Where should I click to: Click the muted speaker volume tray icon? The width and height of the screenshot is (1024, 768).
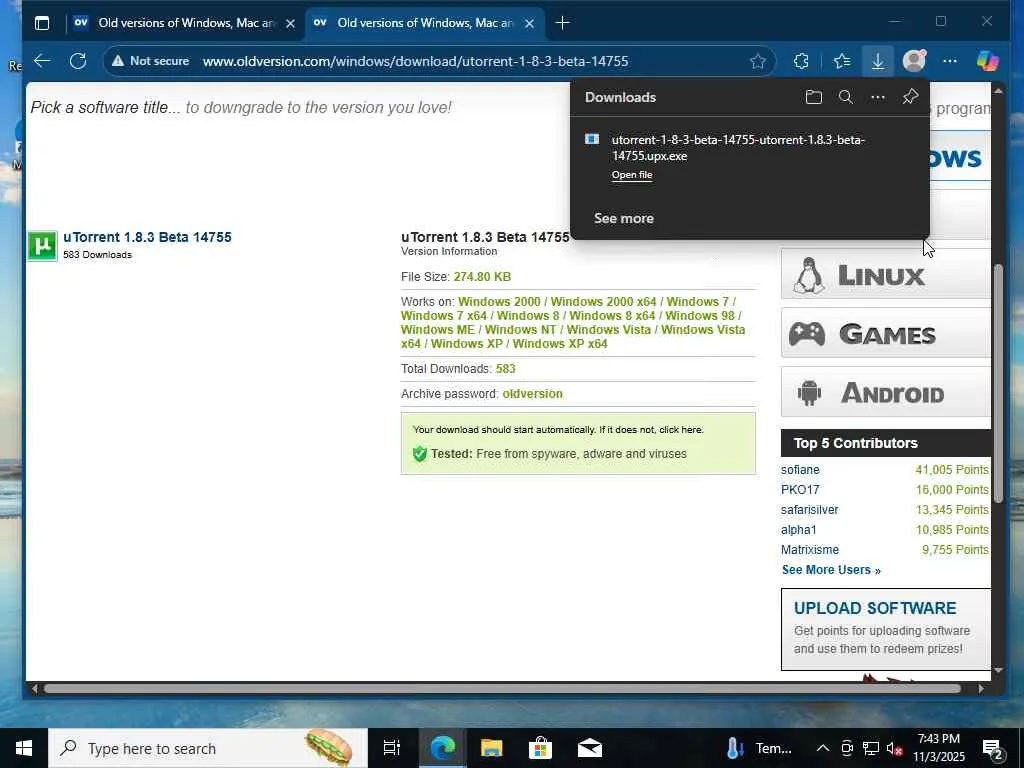(894, 748)
